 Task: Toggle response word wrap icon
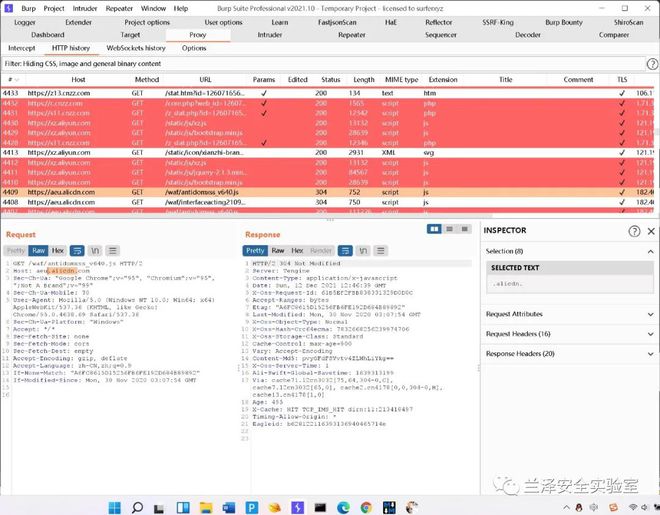pyautogui.click(x=345, y=251)
